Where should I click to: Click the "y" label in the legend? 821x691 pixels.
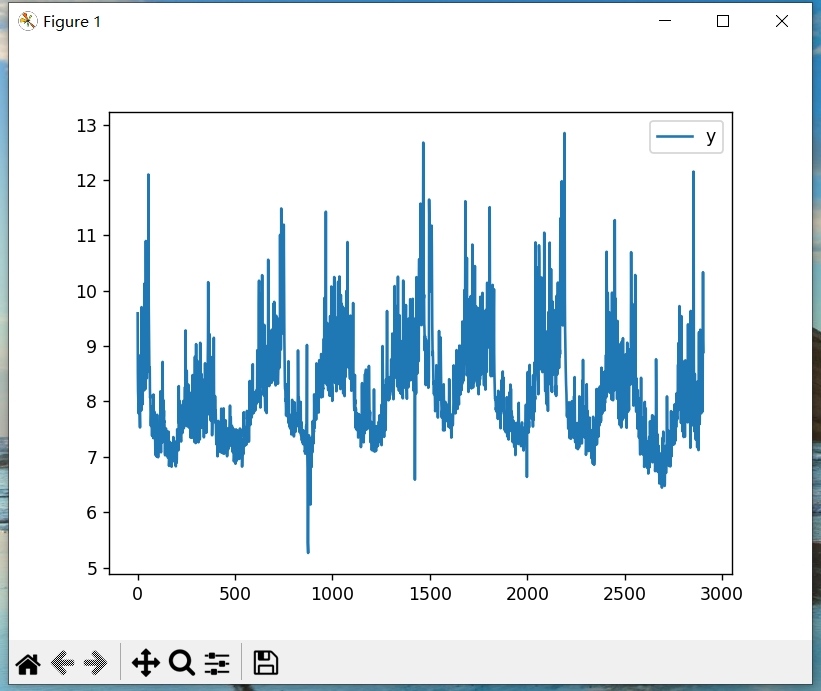[711, 138]
